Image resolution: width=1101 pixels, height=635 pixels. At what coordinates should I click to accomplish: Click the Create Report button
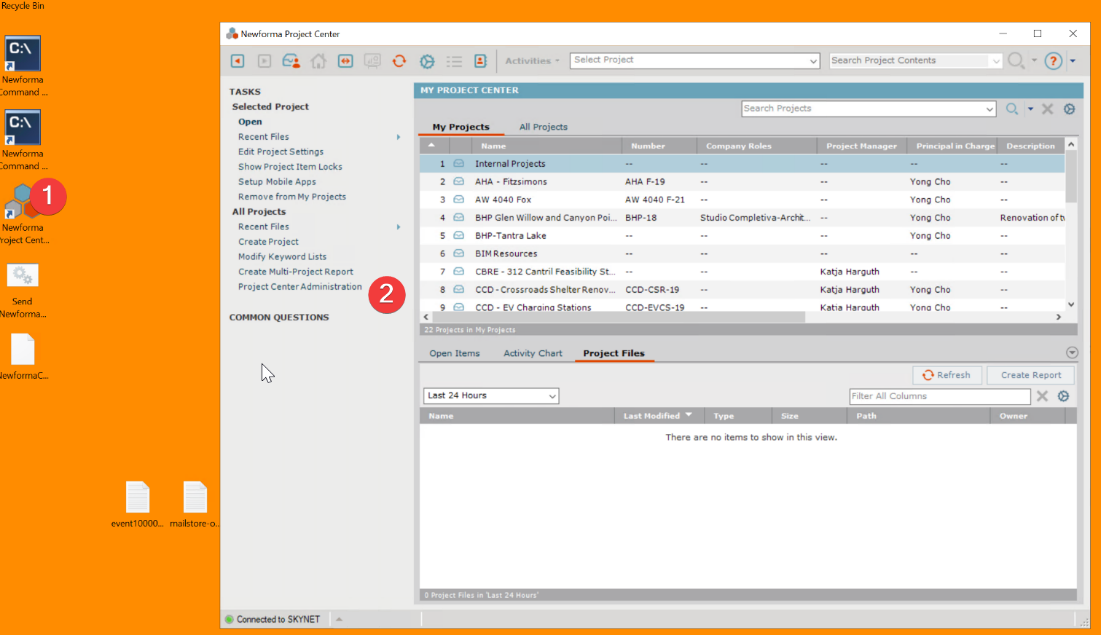(1030, 374)
